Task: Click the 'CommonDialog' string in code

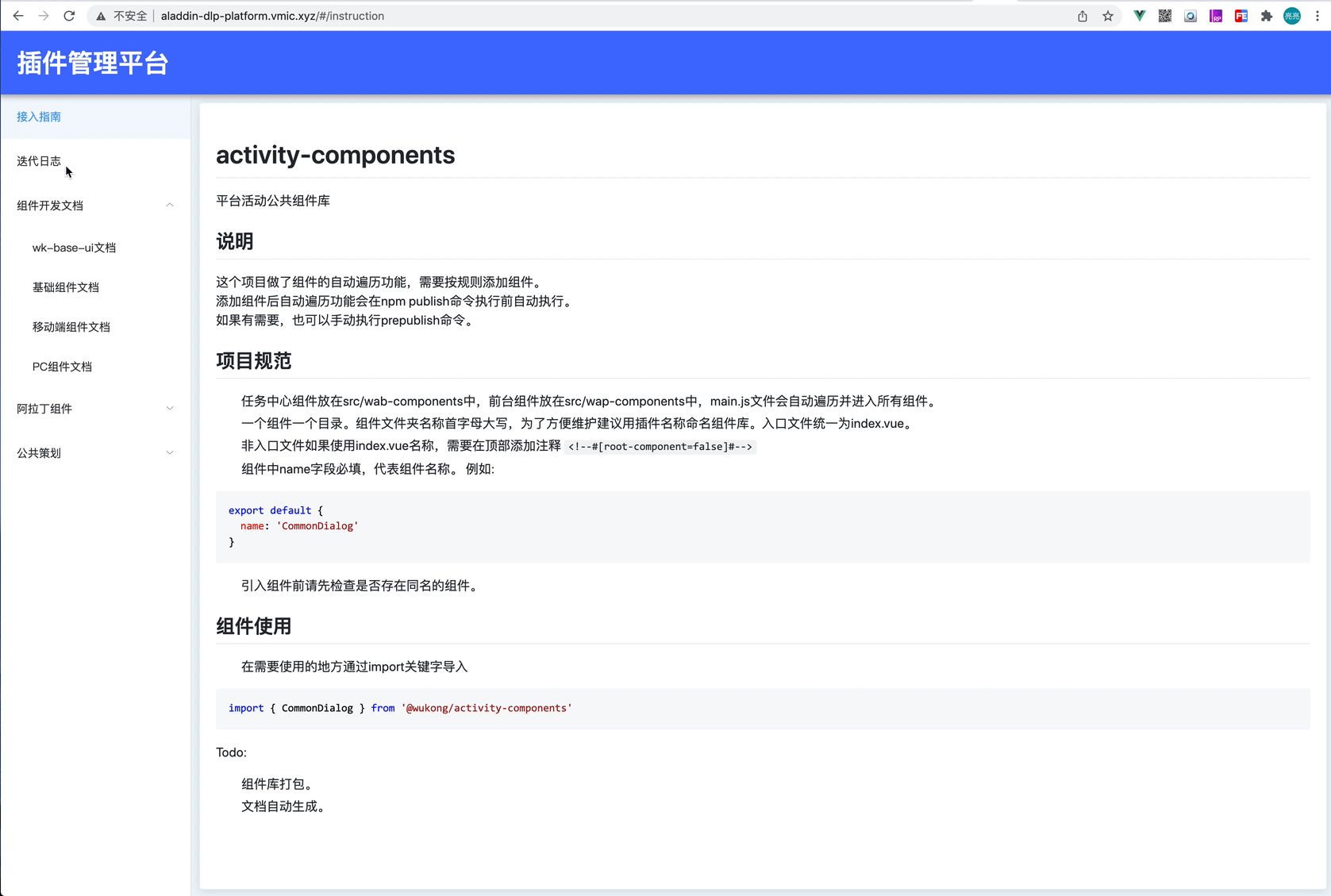Action: point(317,526)
